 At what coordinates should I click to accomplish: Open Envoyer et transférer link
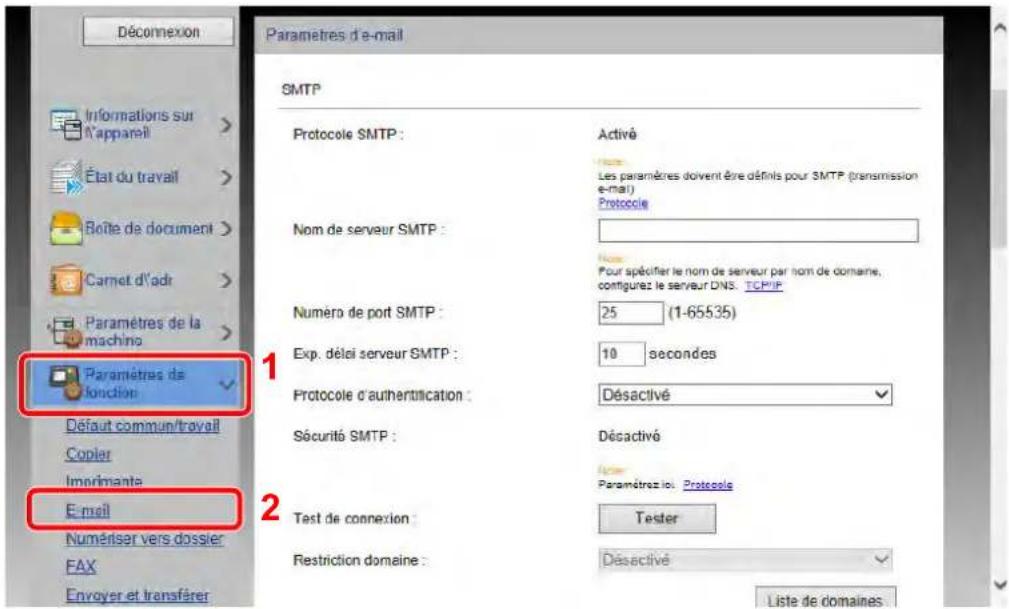click(x=137, y=595)
